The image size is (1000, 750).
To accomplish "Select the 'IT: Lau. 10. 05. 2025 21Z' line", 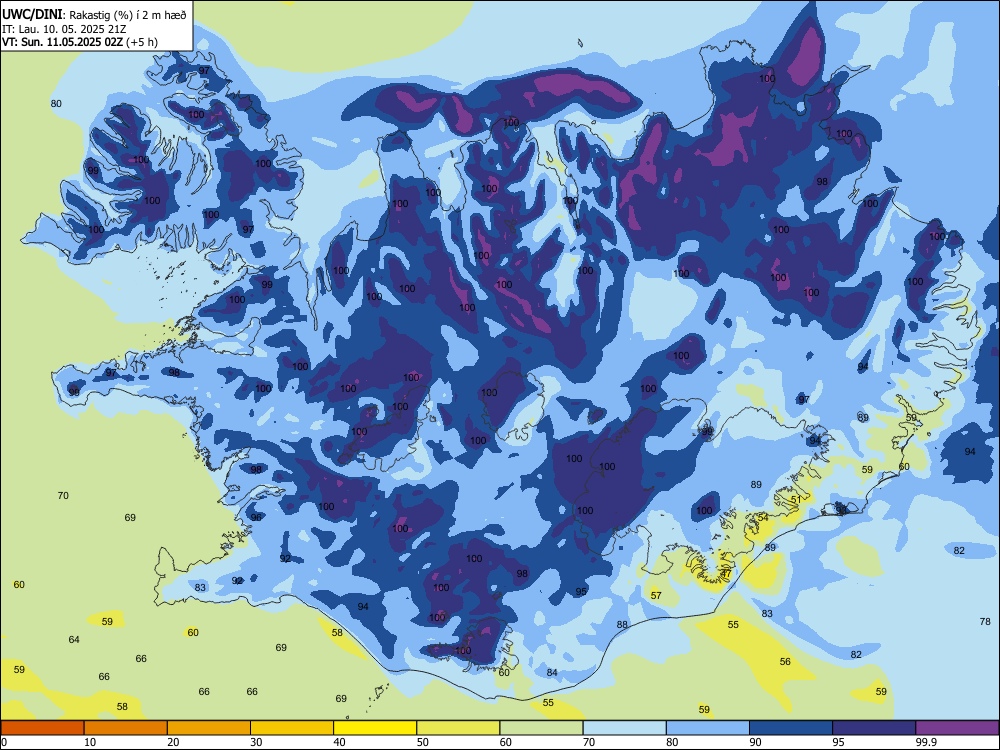I will [64, 29].
